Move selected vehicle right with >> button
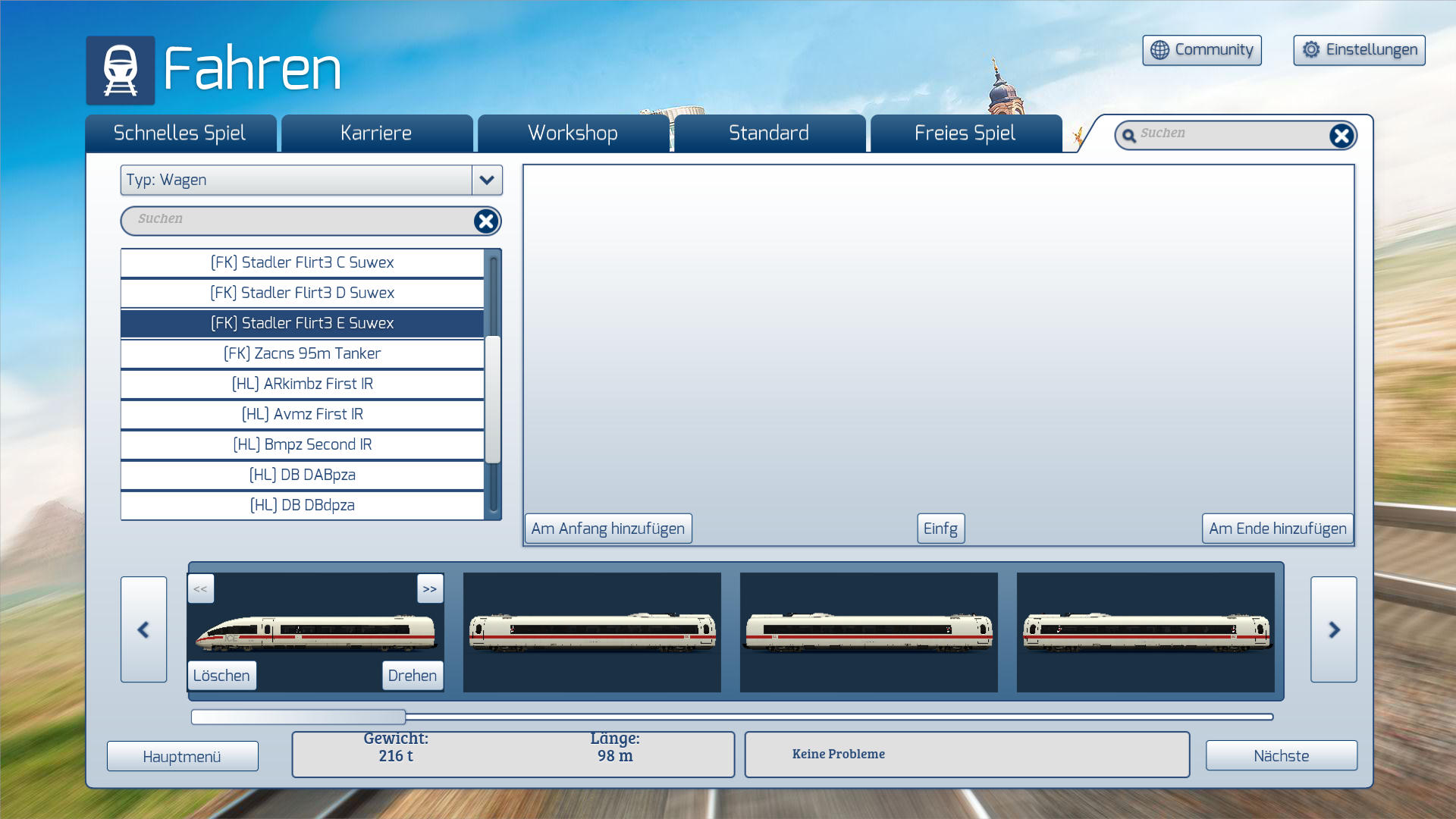 tap(430, 589)
